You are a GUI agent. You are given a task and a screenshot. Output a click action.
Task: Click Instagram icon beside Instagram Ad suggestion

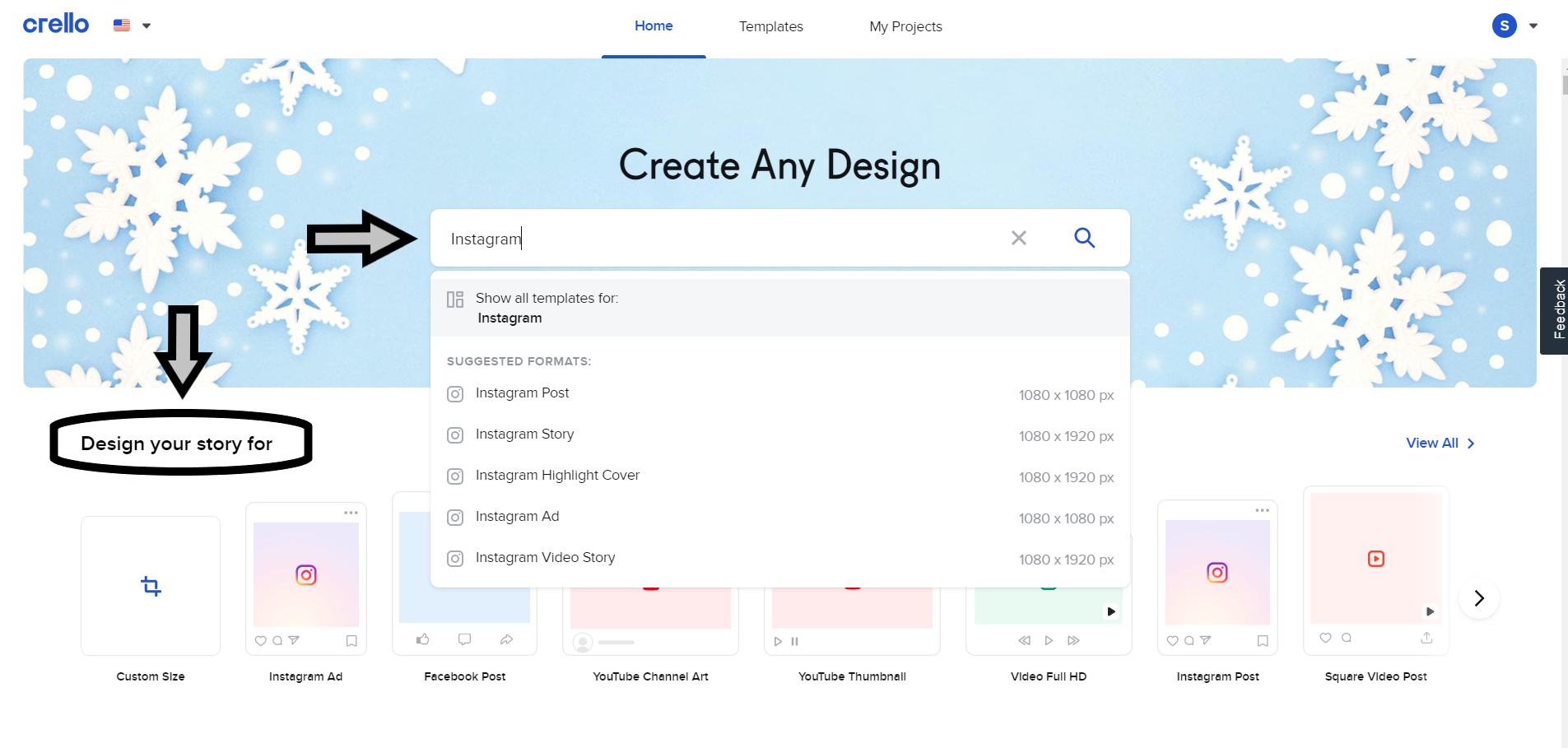[455, 518]
